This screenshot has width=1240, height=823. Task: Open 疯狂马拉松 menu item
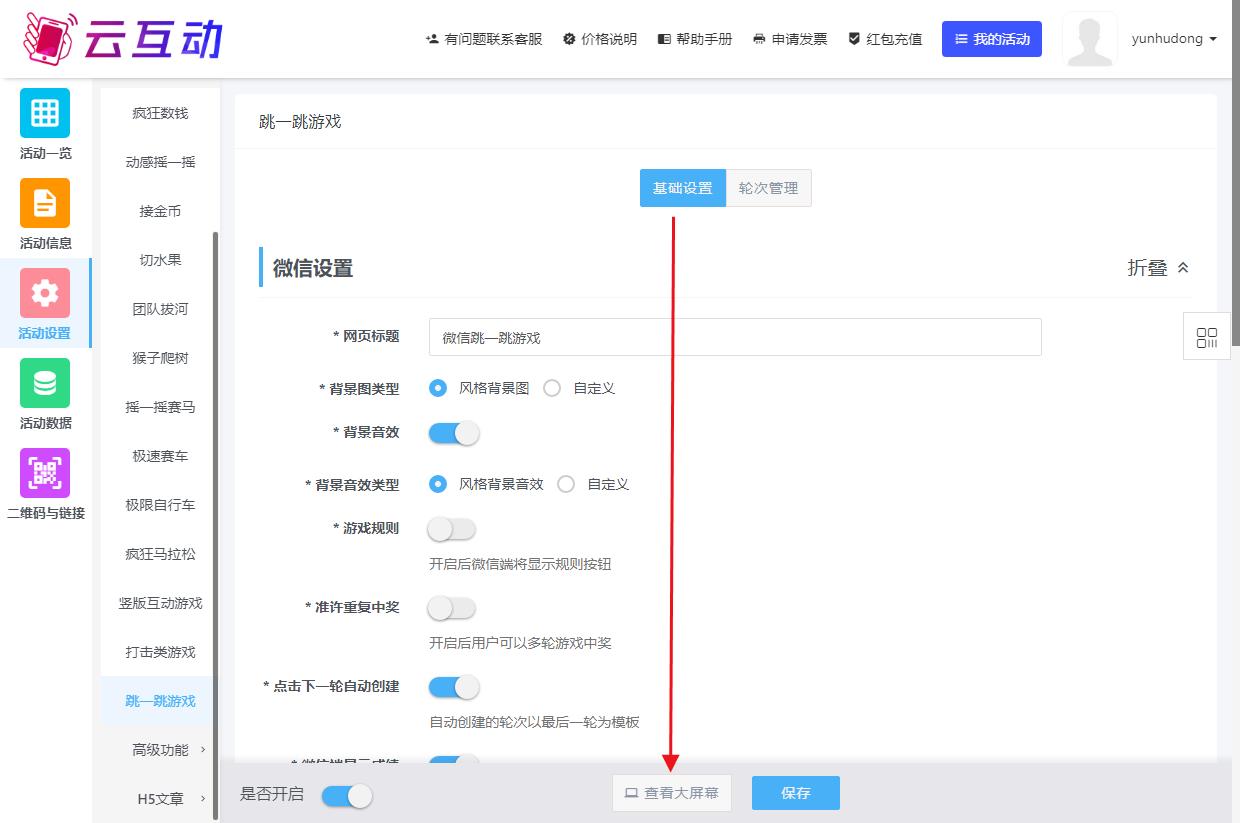pos(160,554)
